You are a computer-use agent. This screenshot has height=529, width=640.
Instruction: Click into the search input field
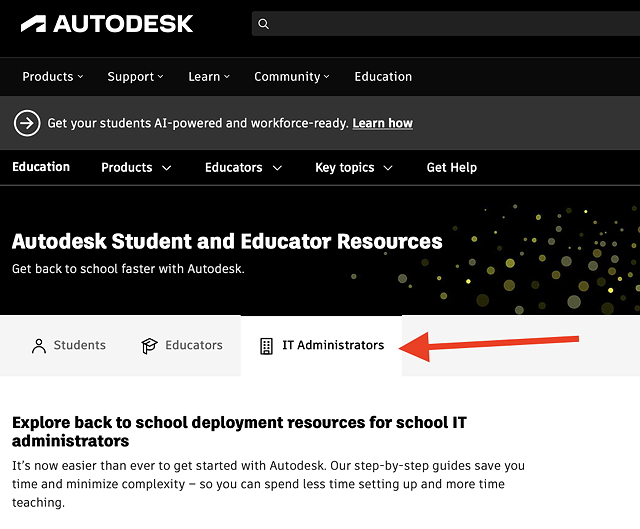click(x=450, y=24)
